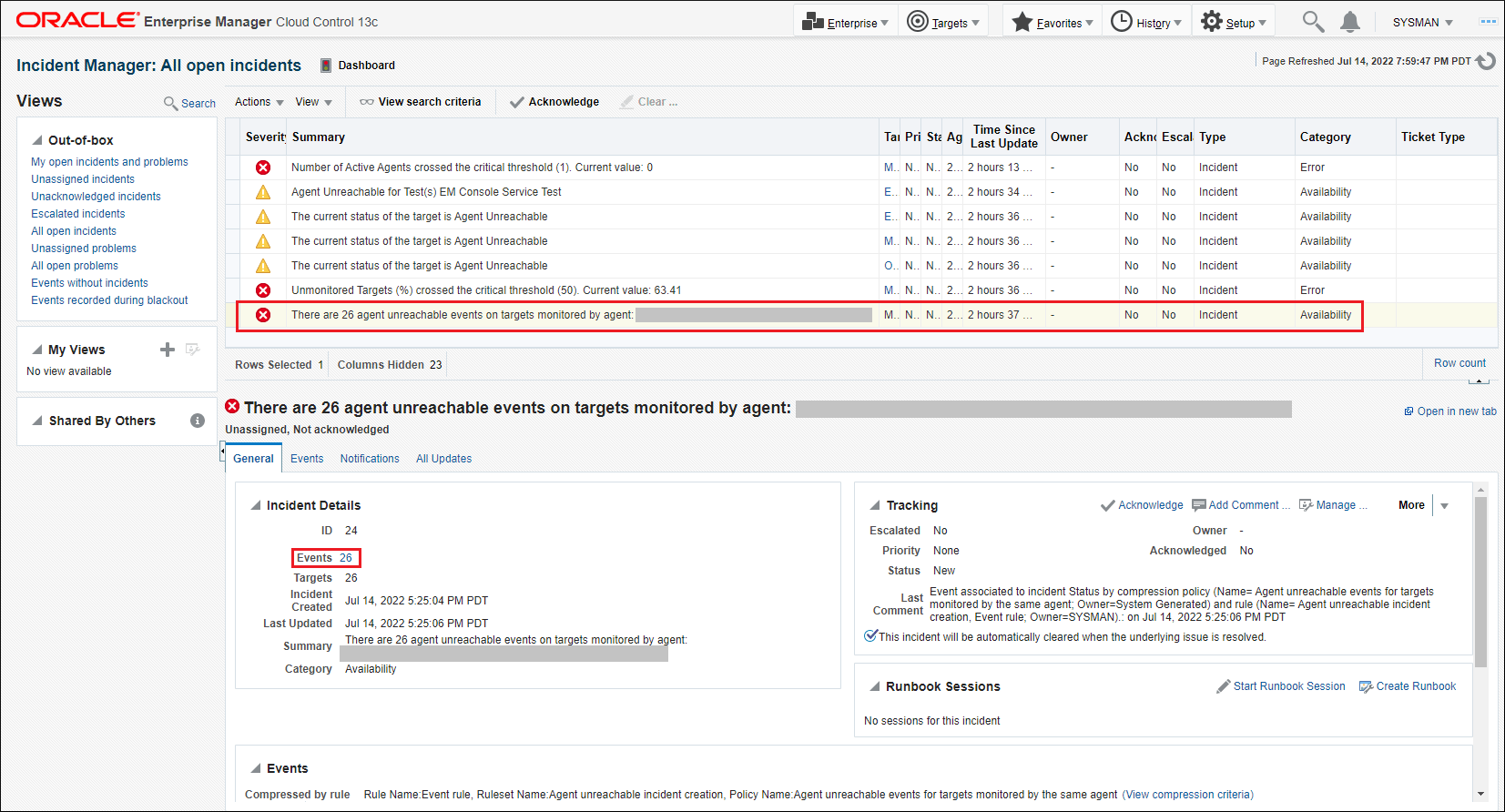This screenshot has width=1505, height=812.
Task: Click the Open in new tab icon
Action: [x=1408, y=411]
